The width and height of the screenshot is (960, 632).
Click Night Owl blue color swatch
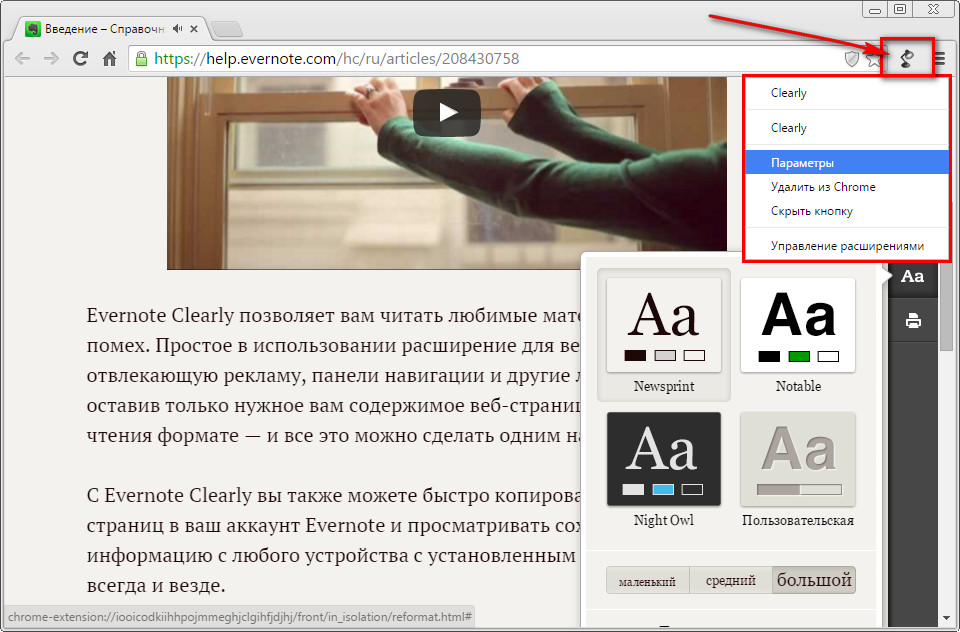coord(663,489)
